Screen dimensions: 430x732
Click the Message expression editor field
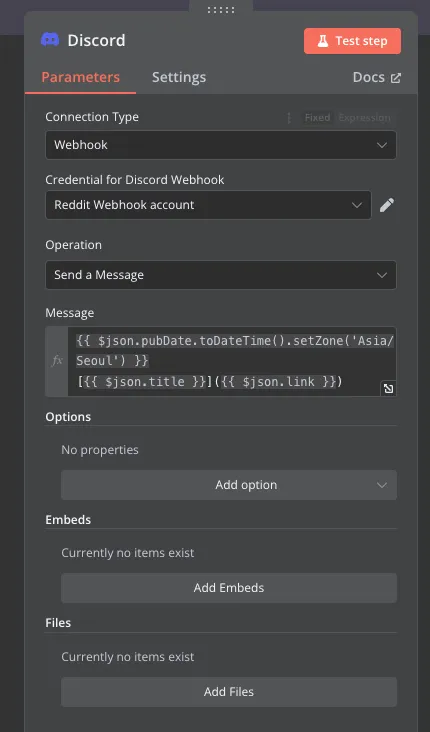click(x=232, y=361)
